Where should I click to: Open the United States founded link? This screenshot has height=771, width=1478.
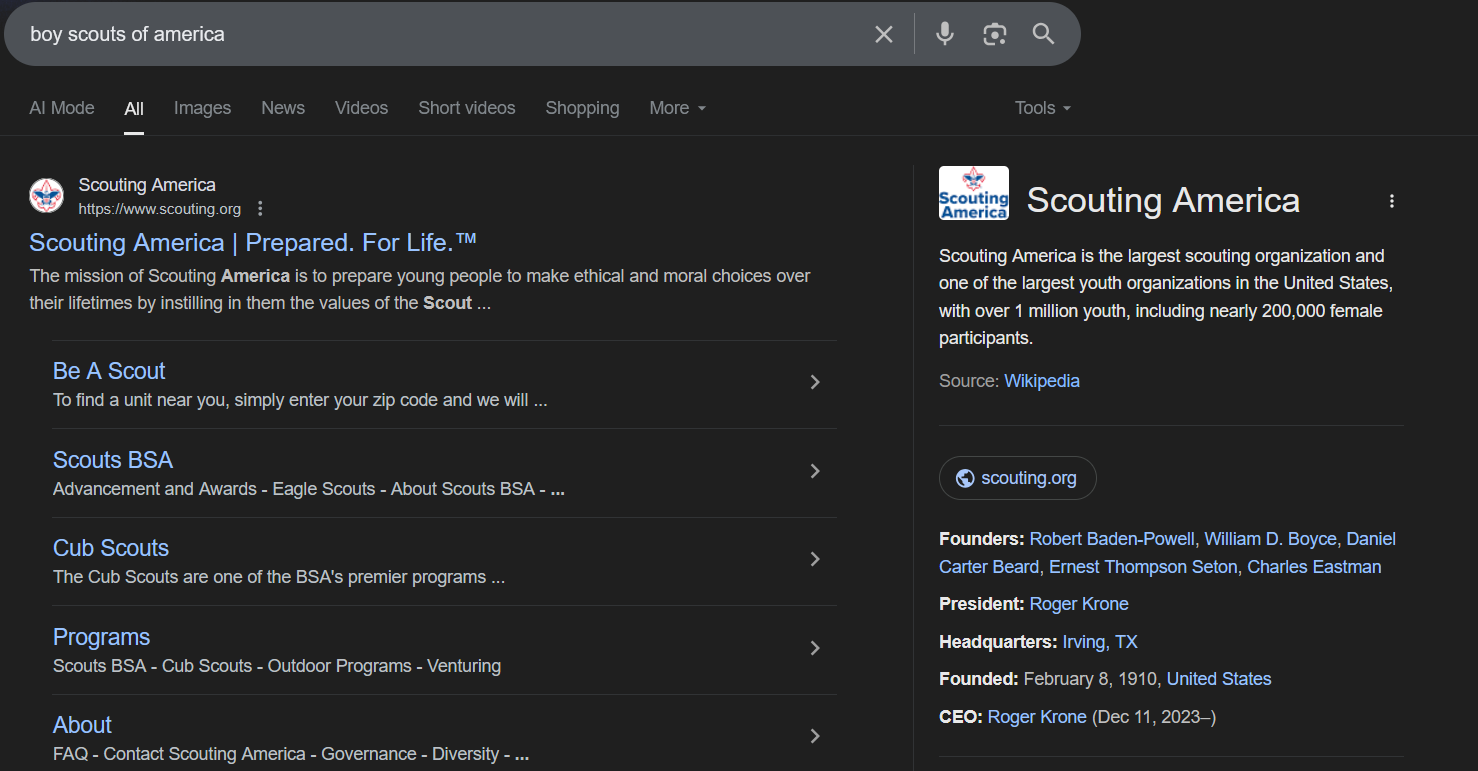coord(1219,679)
